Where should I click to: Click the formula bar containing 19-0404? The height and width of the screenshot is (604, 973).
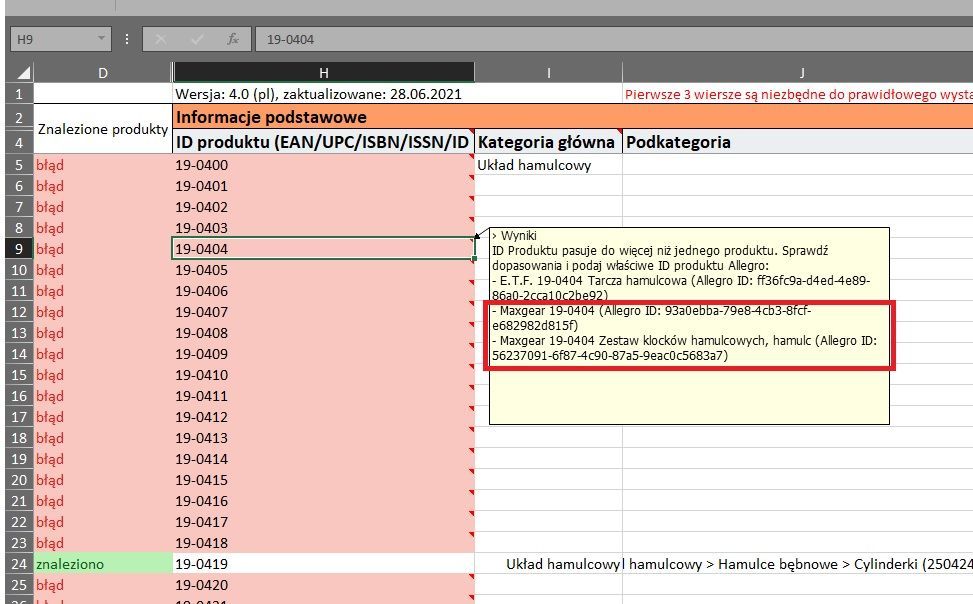[x=600, y=39]
